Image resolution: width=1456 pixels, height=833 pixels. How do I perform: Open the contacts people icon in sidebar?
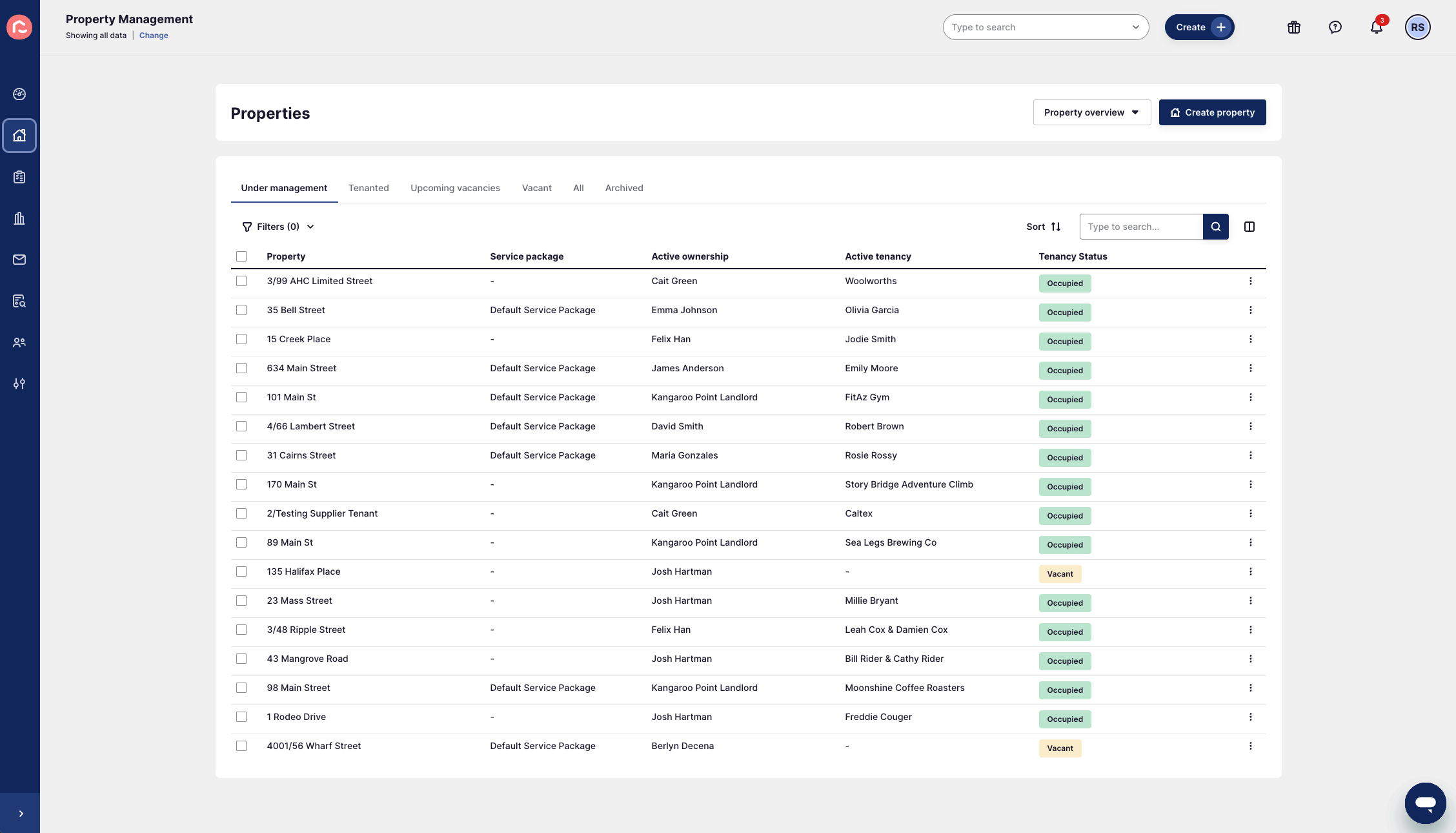(19, 342)
